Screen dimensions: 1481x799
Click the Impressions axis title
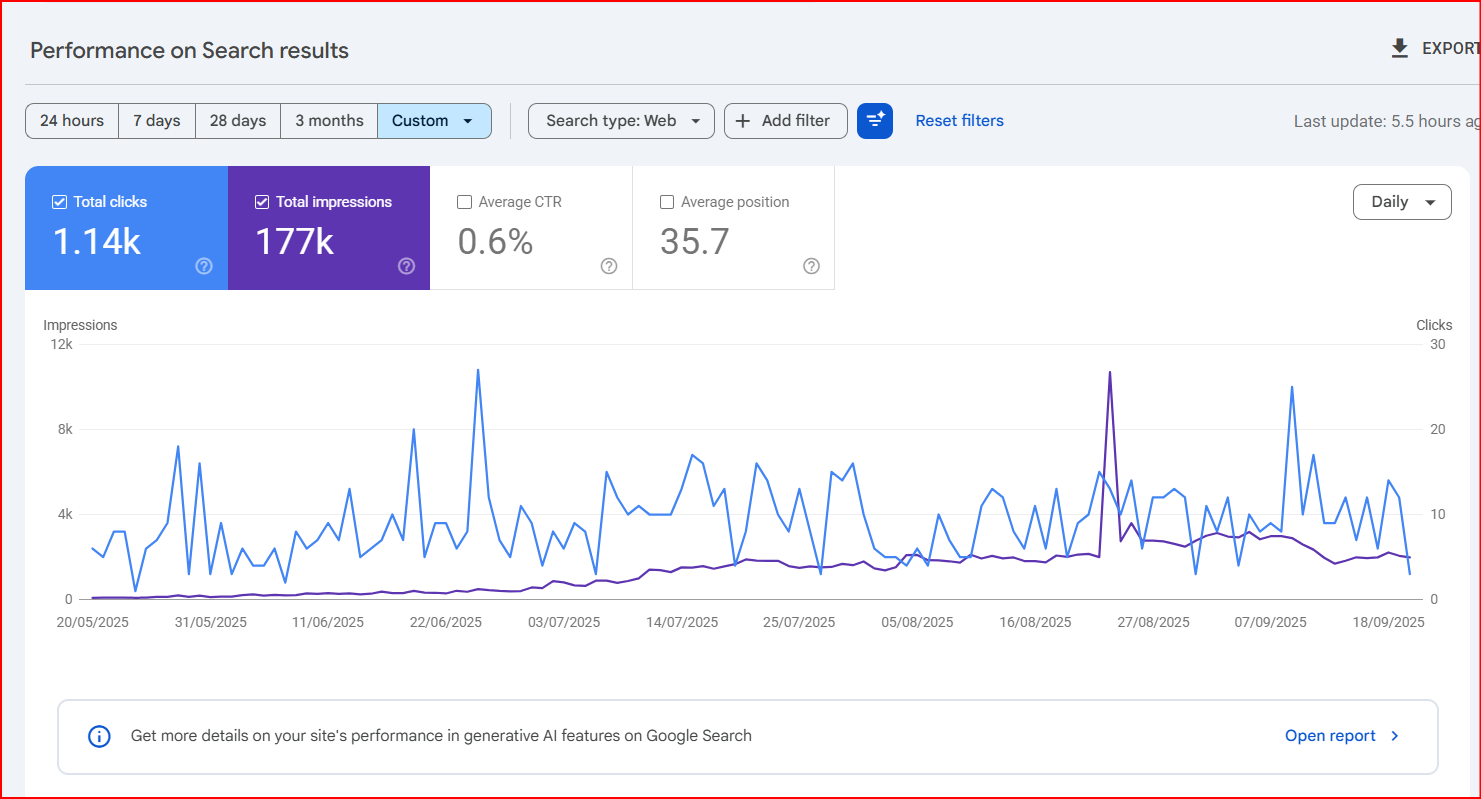80,325
